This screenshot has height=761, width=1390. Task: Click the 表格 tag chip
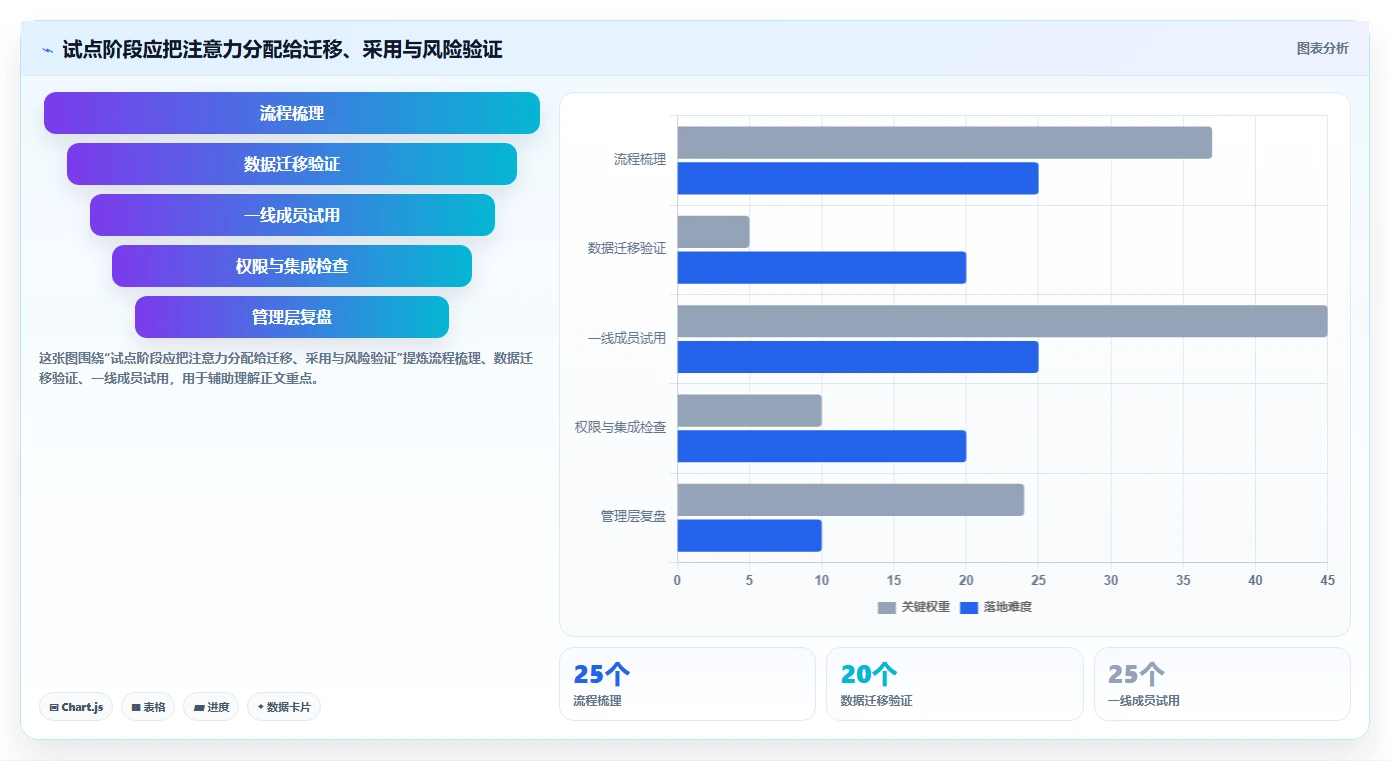148,707
